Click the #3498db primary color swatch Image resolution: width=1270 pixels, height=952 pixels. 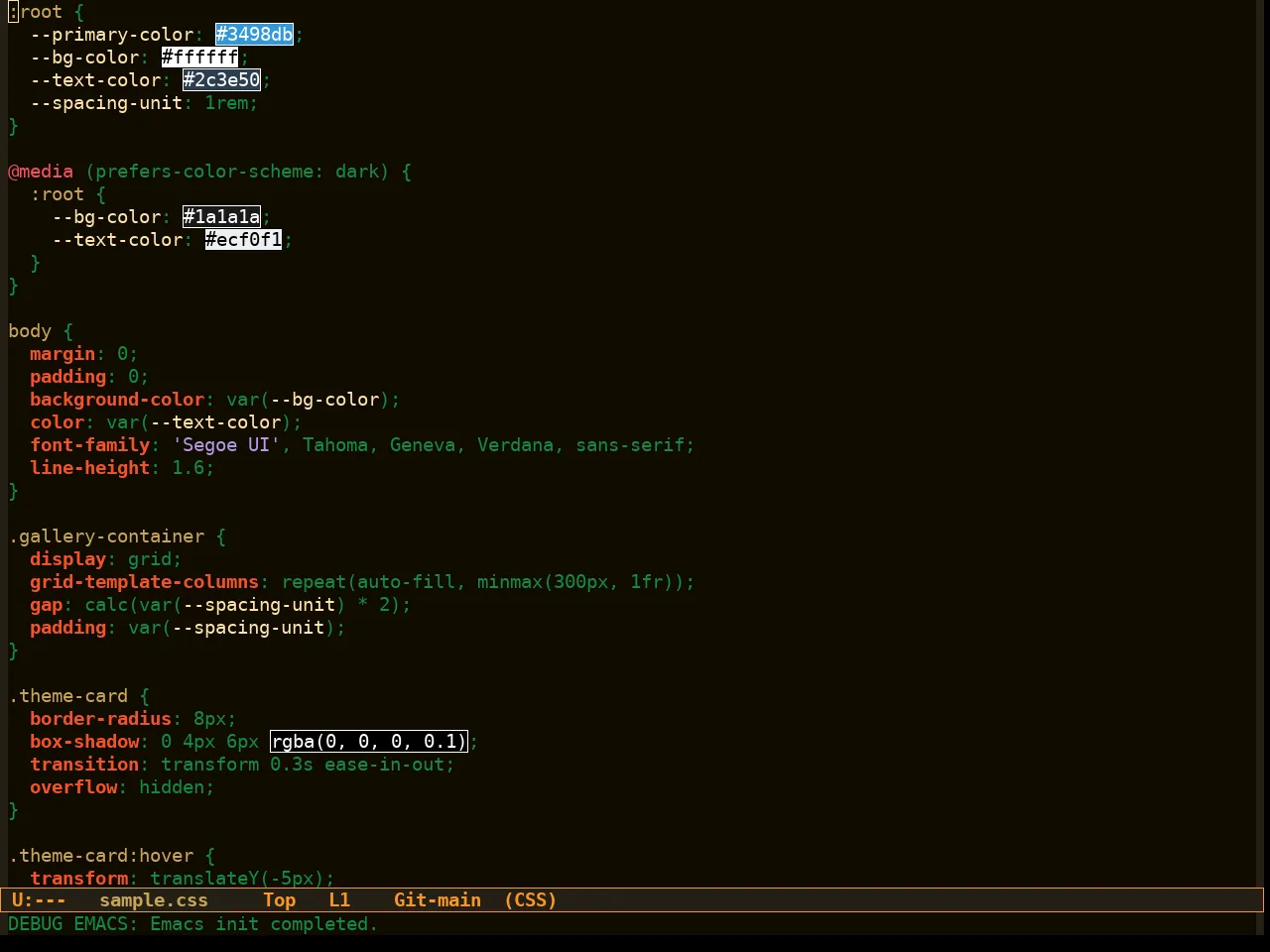pyautogui.click(x=255, y=35)
